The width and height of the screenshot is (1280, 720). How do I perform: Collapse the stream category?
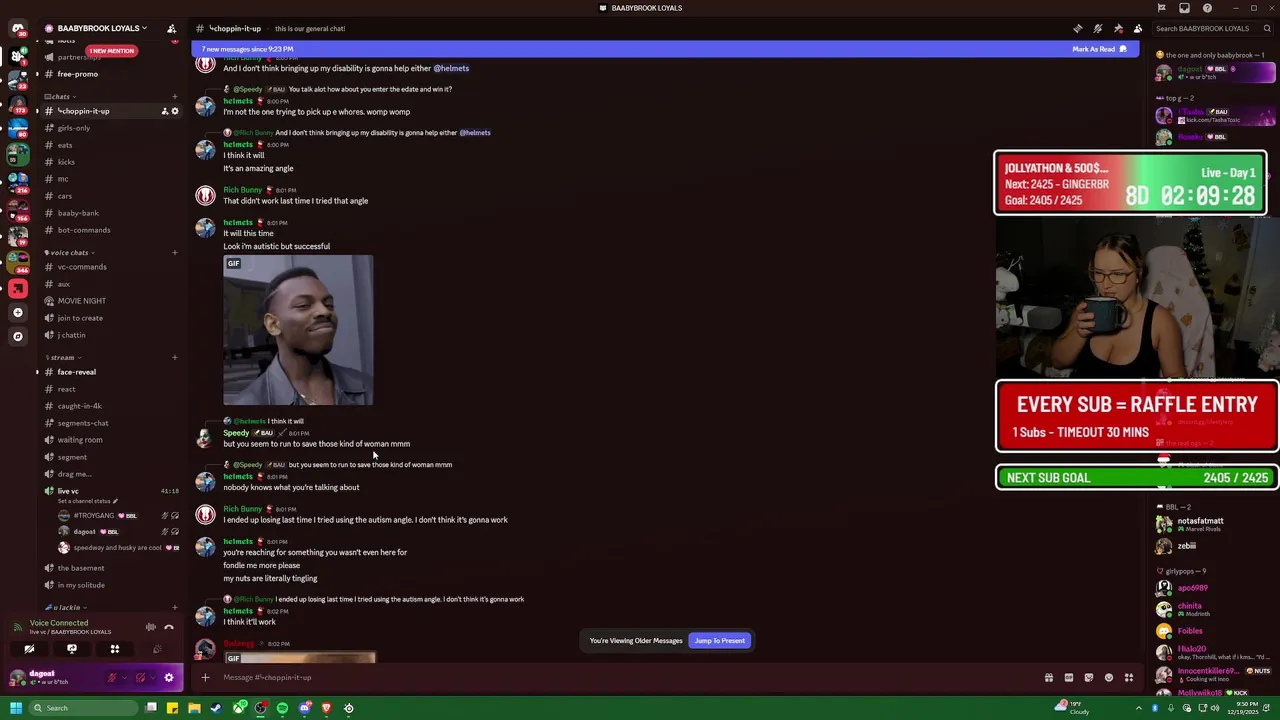[64, 357]
